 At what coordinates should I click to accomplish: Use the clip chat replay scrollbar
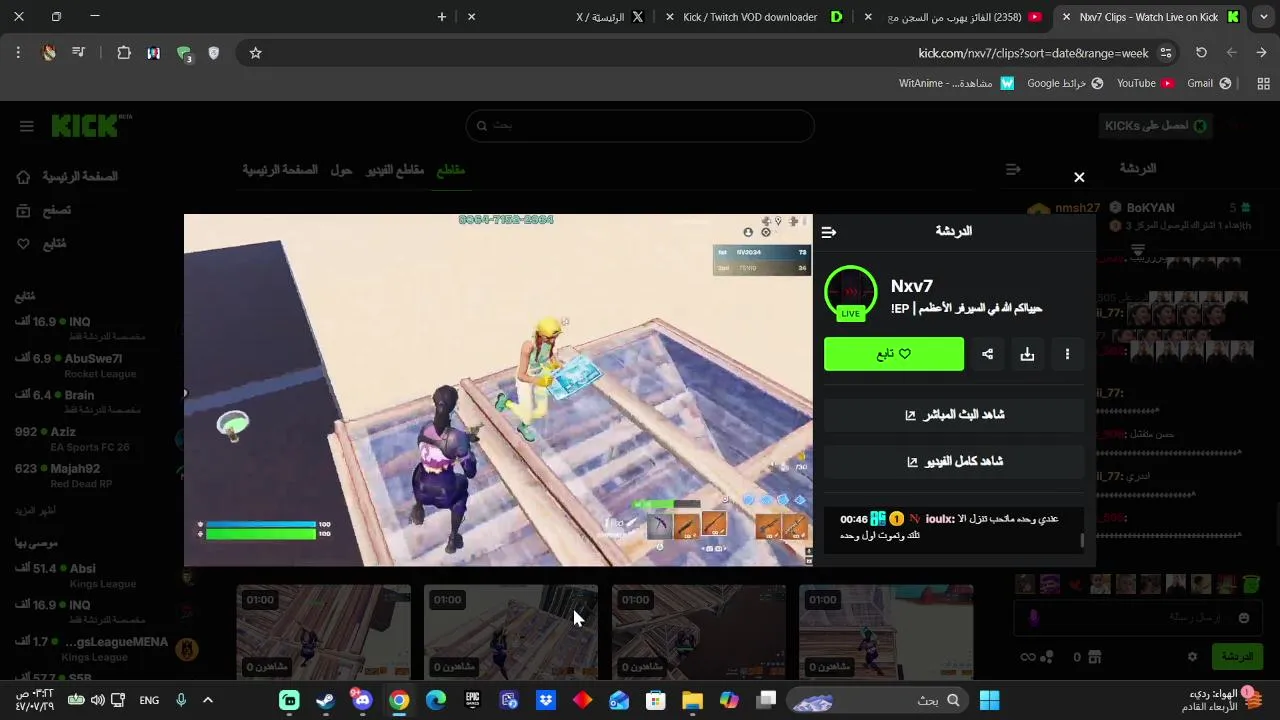pos(1082,541)
